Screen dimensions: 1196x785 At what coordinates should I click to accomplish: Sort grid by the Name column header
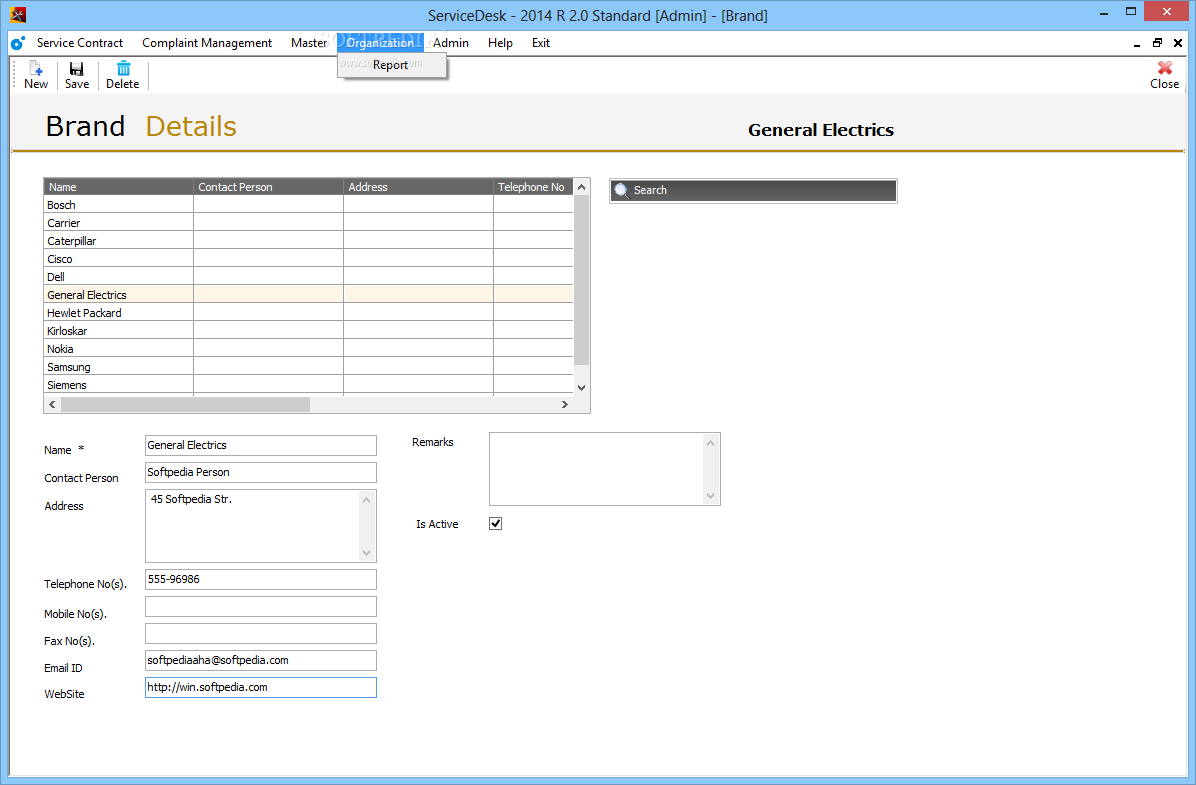tap(118, 187)
